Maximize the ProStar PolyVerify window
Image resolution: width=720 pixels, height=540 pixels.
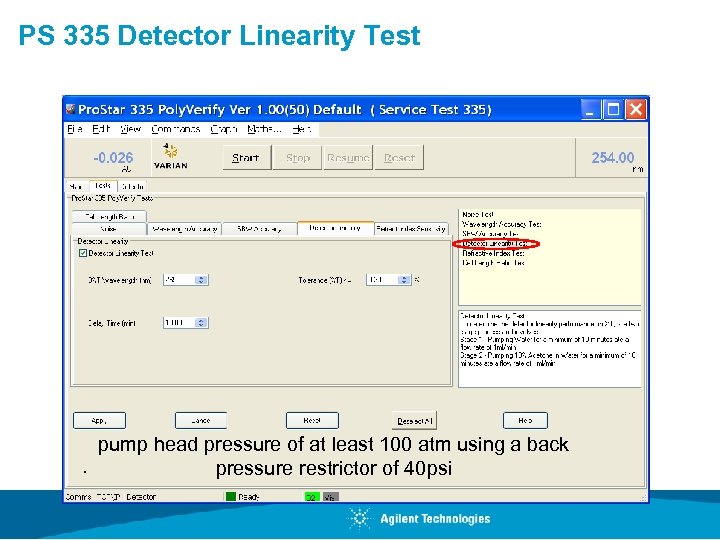613,110
